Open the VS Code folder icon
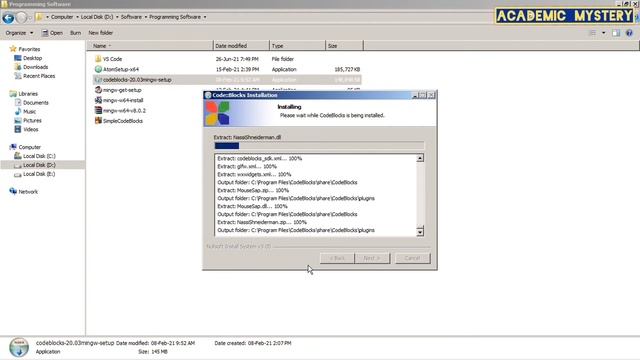640x360 pixels. [x=98, y=59]
